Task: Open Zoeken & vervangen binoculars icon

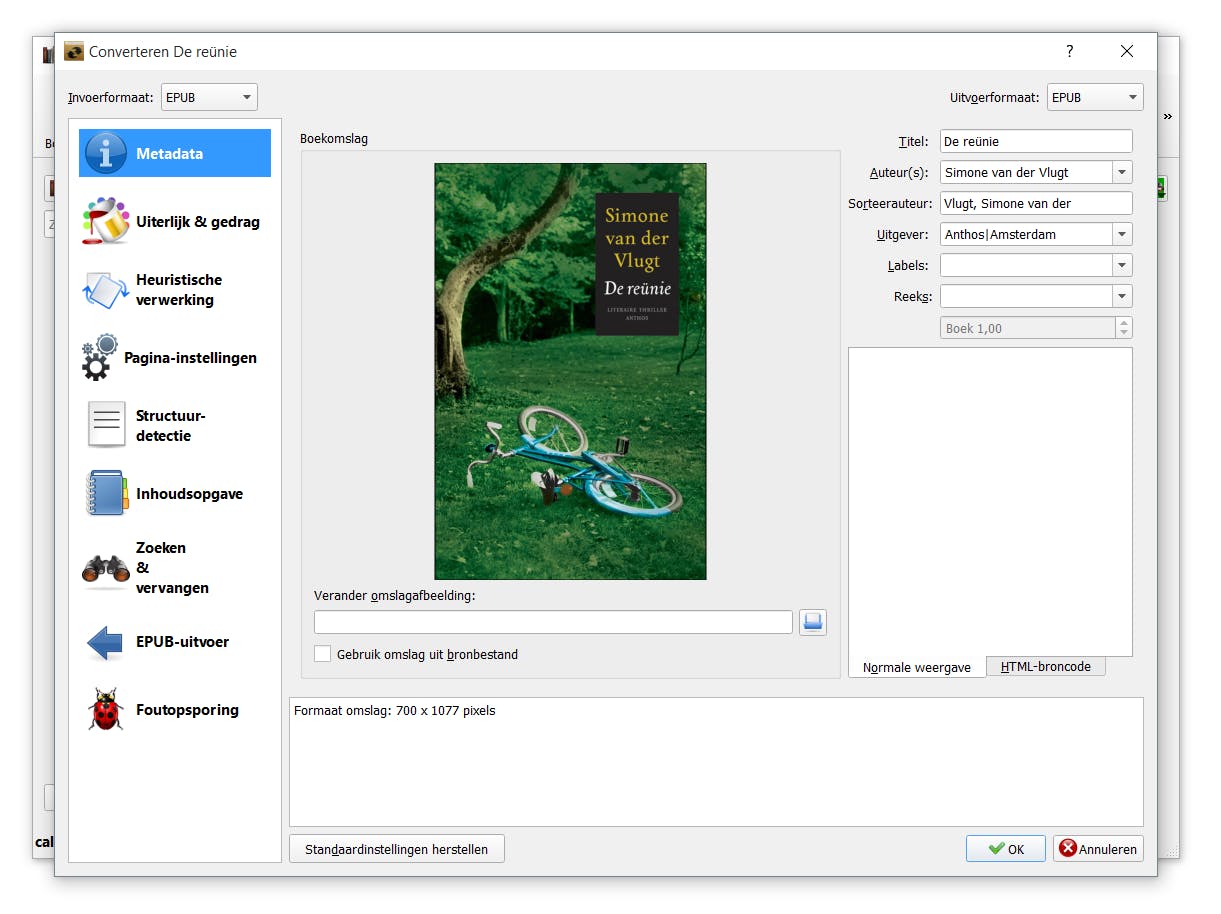Action: (106, 568)
